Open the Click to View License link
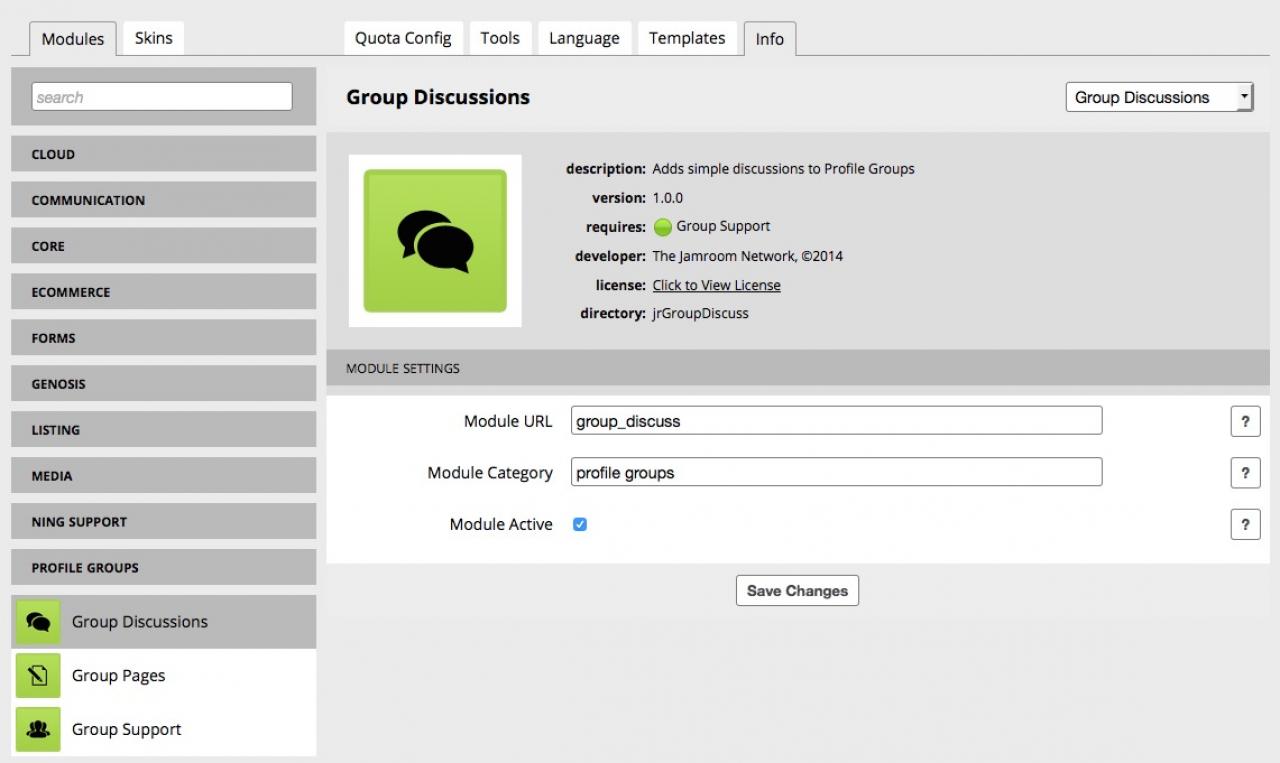Screen dimensions: 1280x763 (x=716, y=285)
